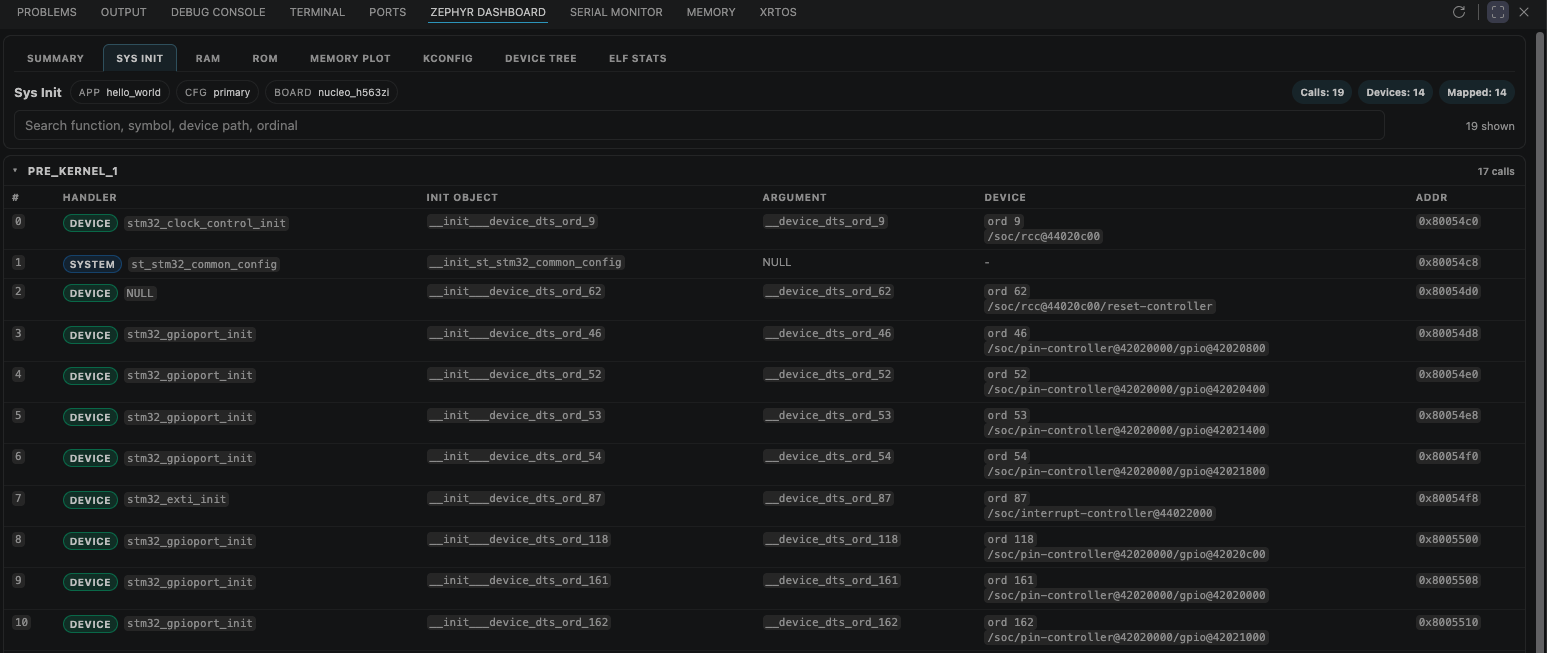Click the APP hello_world chip
Screen dimensions: 1547x653
120,92
